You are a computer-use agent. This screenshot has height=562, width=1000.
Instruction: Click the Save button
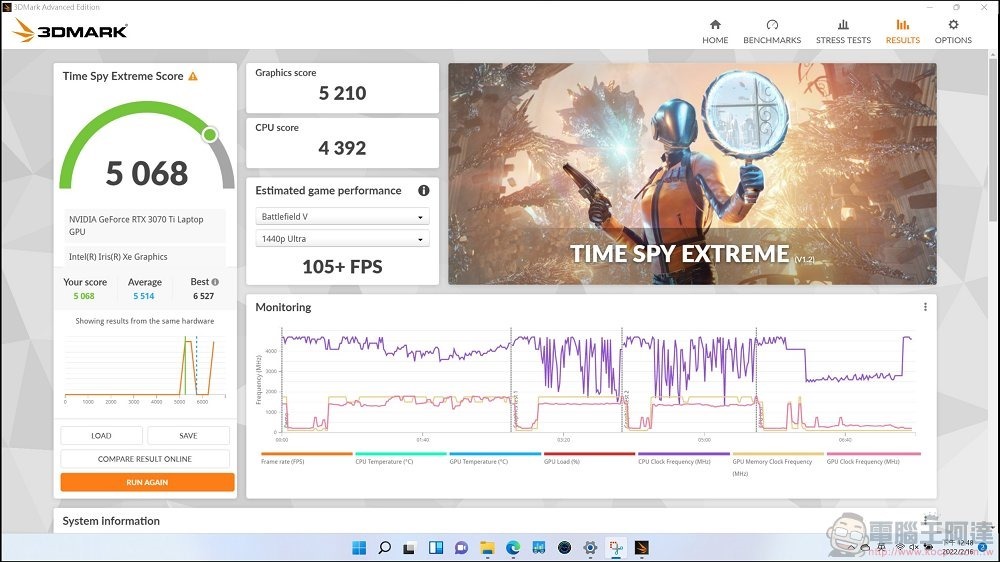coord(188,436)
